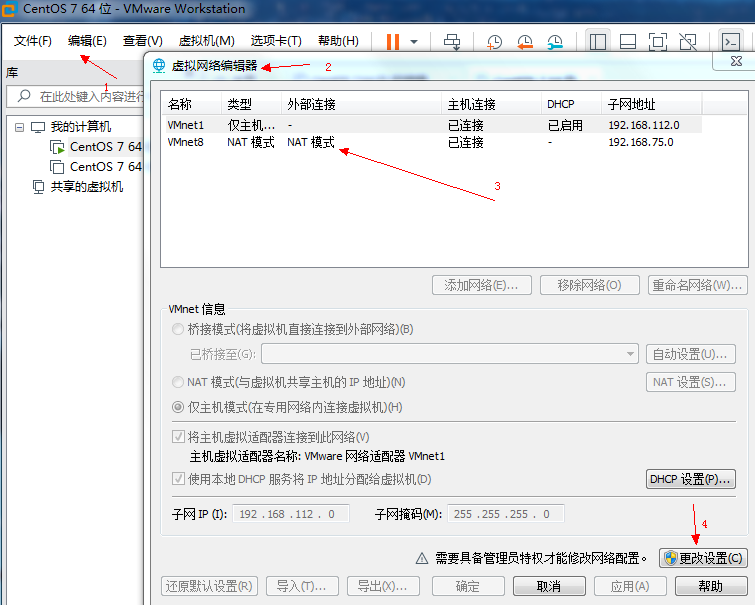Select the VMnet8 row in network list
This screenshot has width=755, height=605.
[434, 142]
